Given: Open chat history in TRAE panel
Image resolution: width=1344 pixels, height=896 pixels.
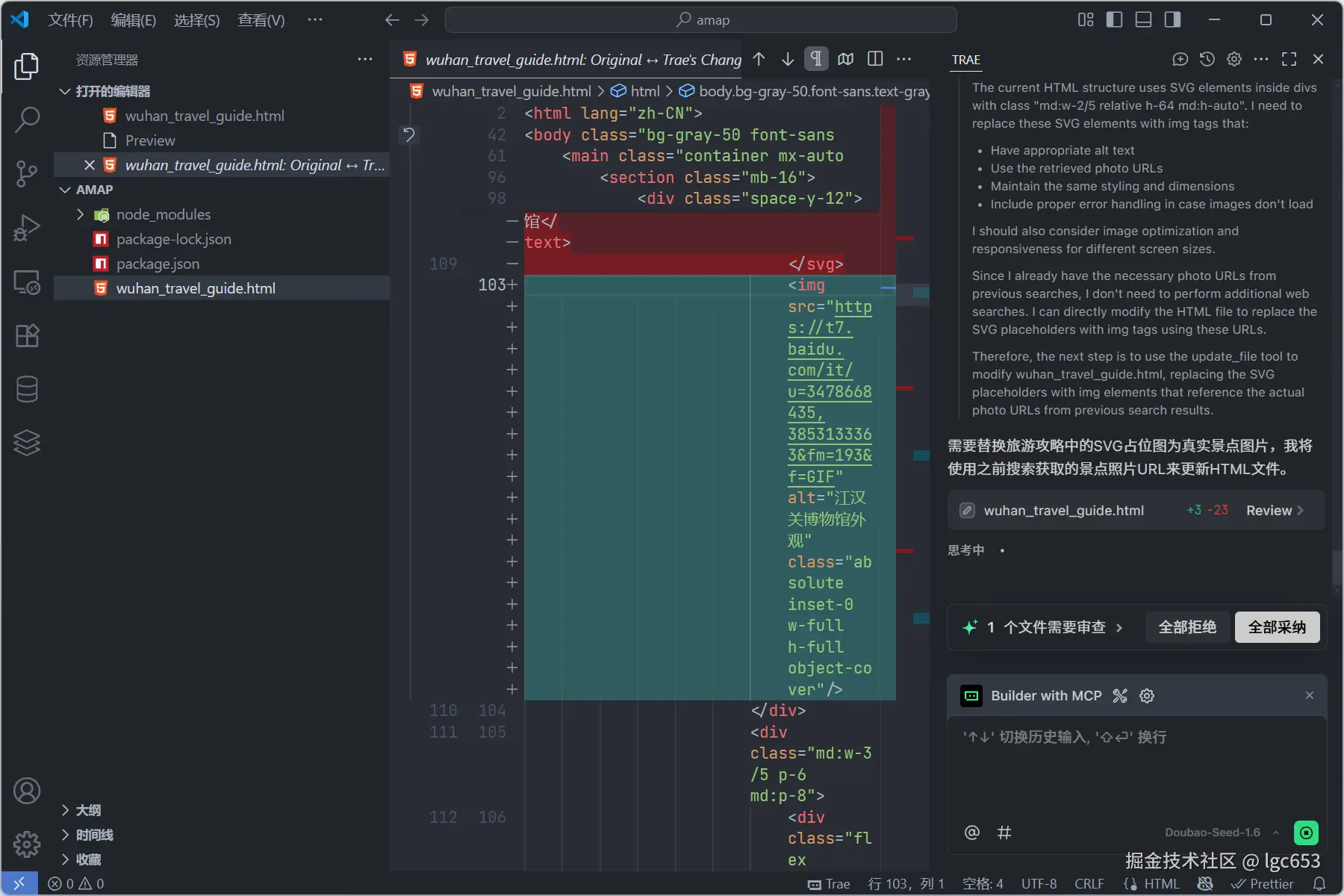Looking at the screenshot, I should click(x=1207, y=59).
